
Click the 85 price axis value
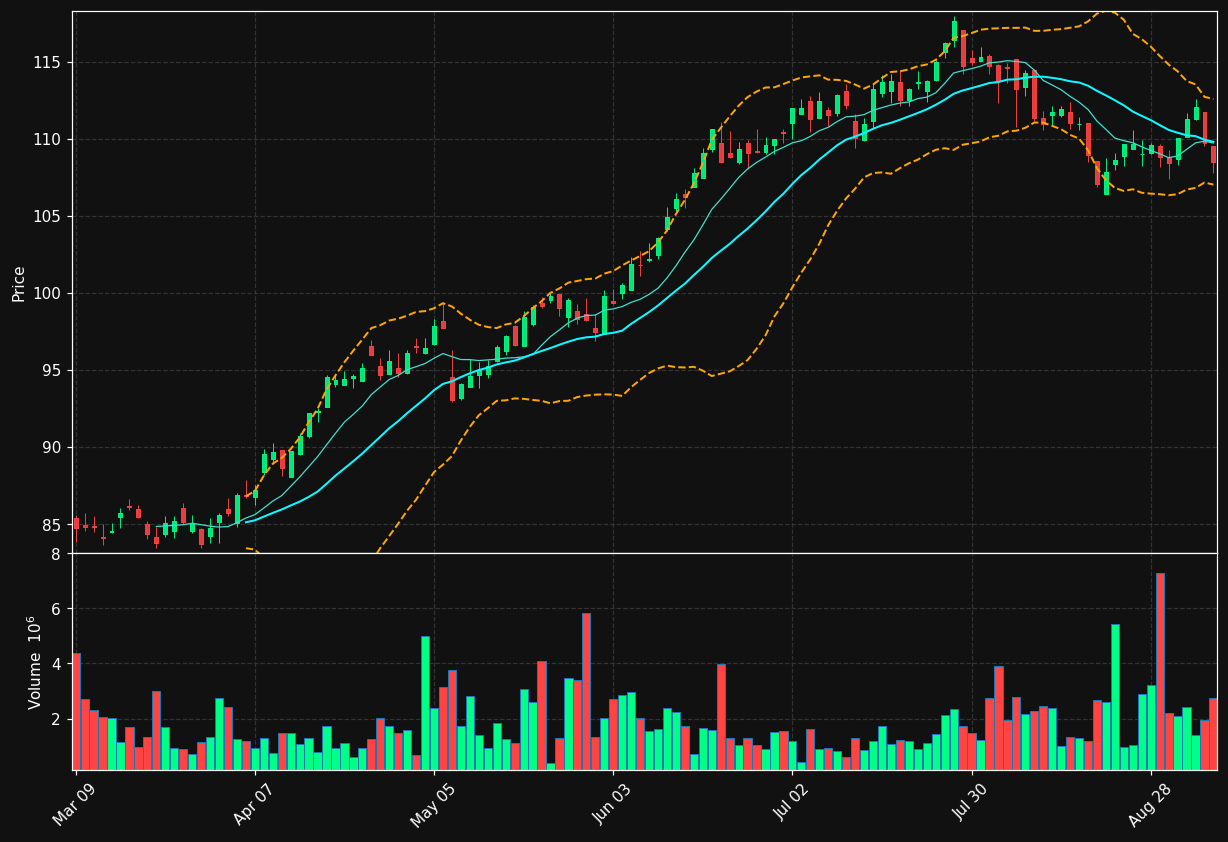point(53,524)
